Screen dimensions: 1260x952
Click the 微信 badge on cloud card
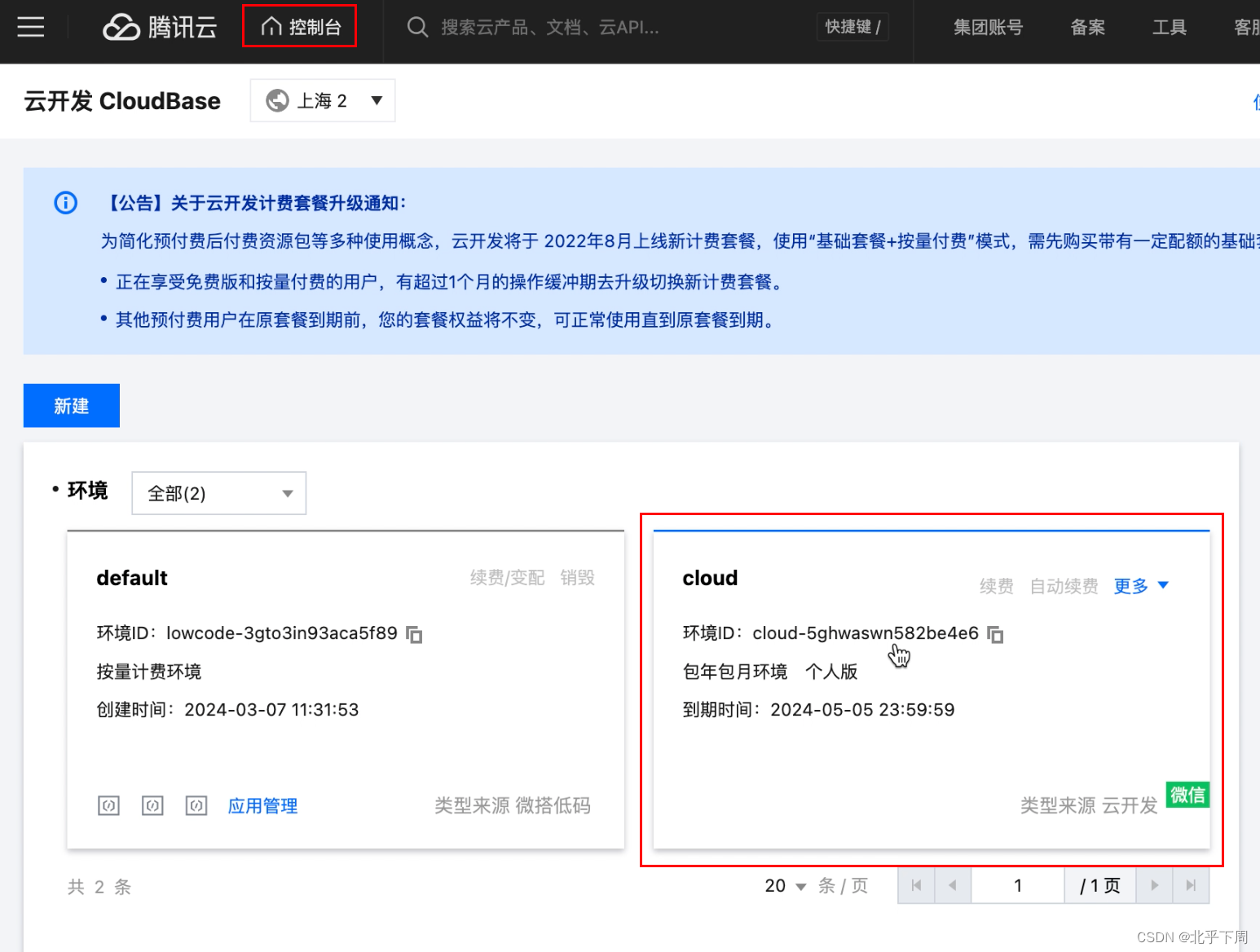[1187, 795]
